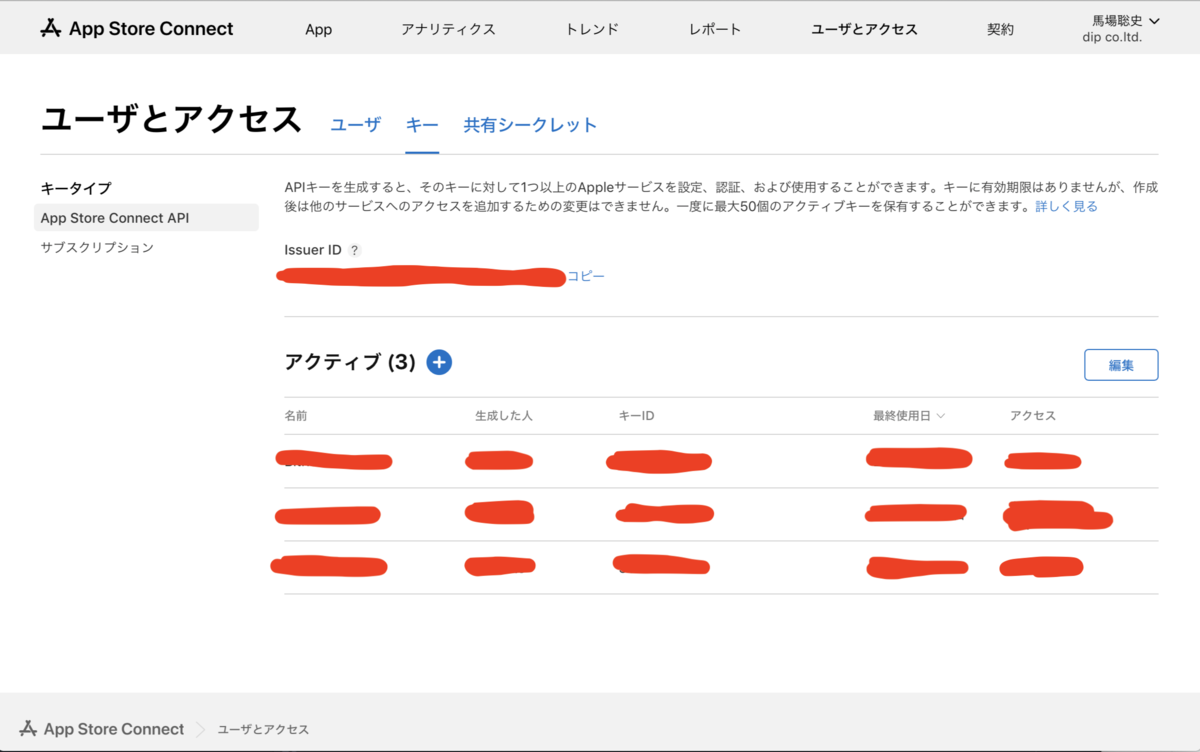Click the 生成した人 column header
Image resolution: width=1200 pixels, height=752 pixels.
504,415
